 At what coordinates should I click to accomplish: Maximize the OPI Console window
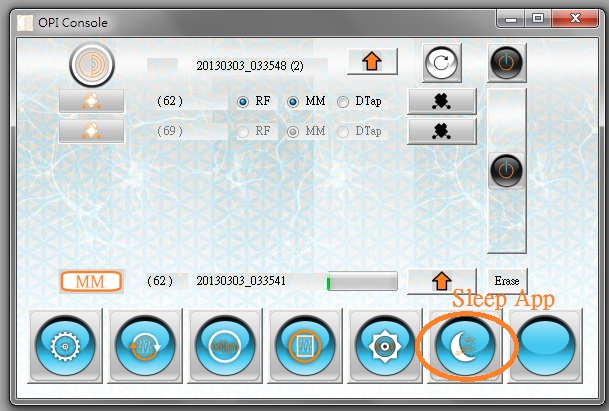[x=538, y=19]
